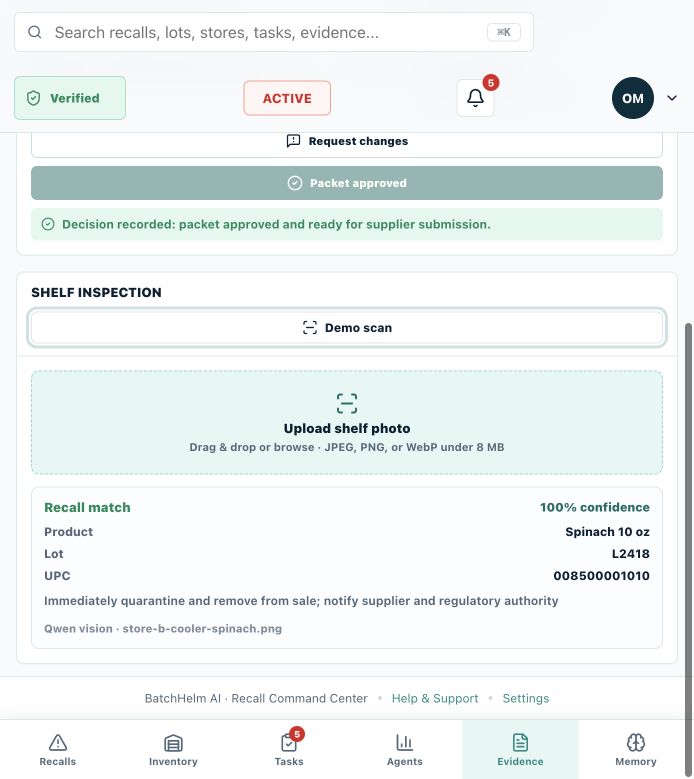This screenshot has height=779, width=694.
Task: Select the Evidence document tab
Action: click(520, 749)
